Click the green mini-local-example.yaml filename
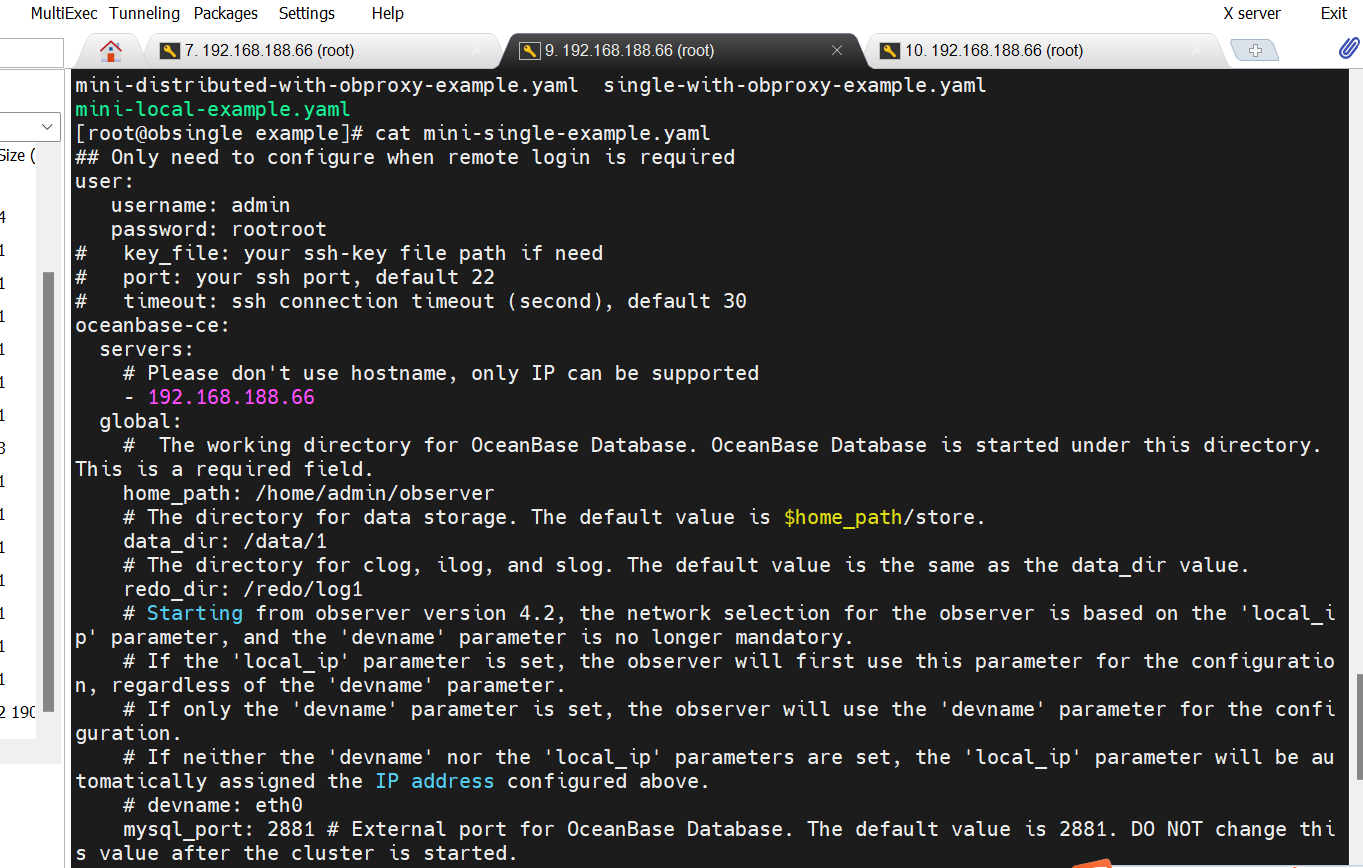Image resolution: width=1363 pixels, height=868 pixels. (x=213, y=109)
